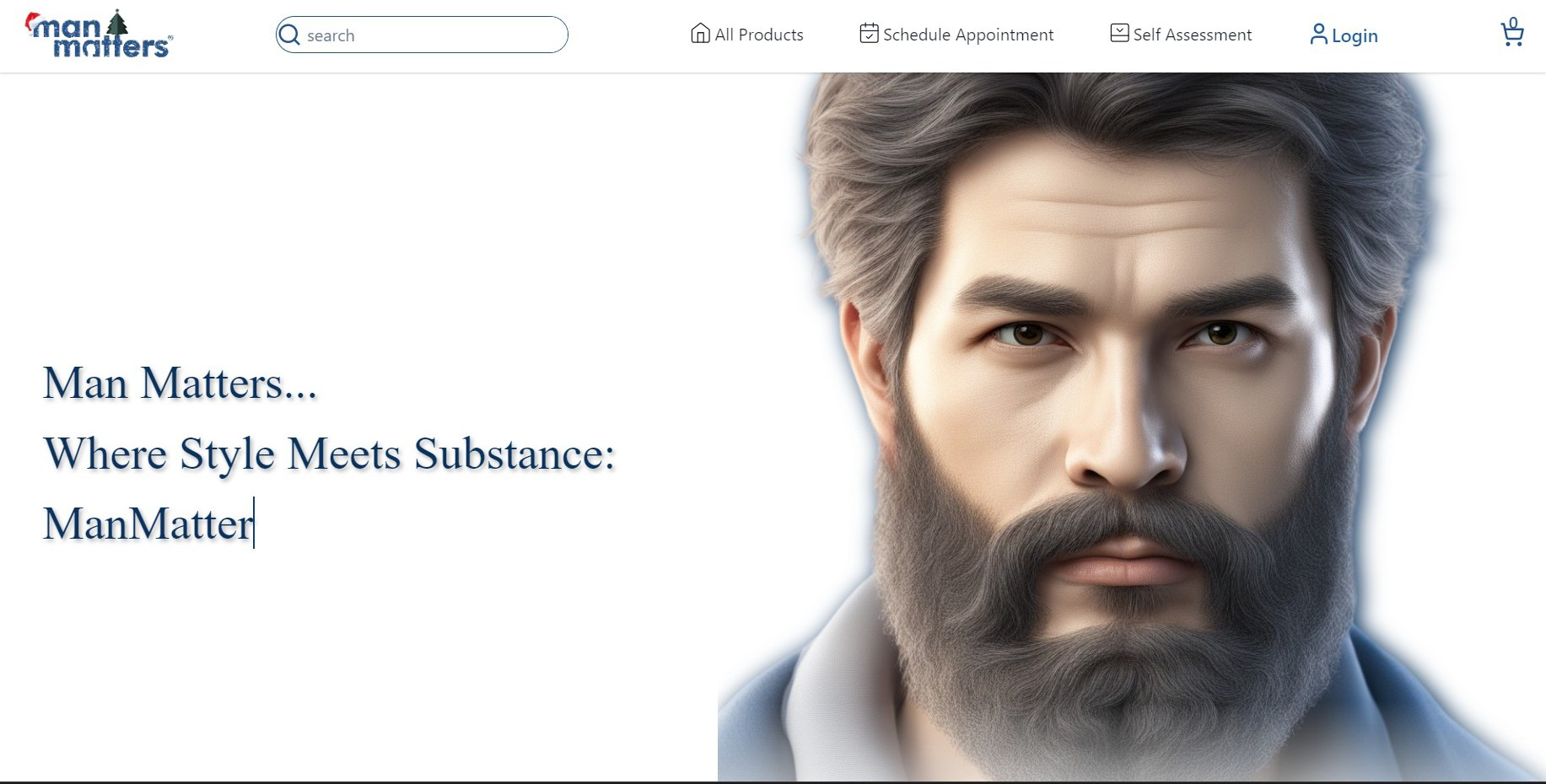Click the "Man Matters..." headline text
The image size is (1546, 784).
[x=180, y=383]
